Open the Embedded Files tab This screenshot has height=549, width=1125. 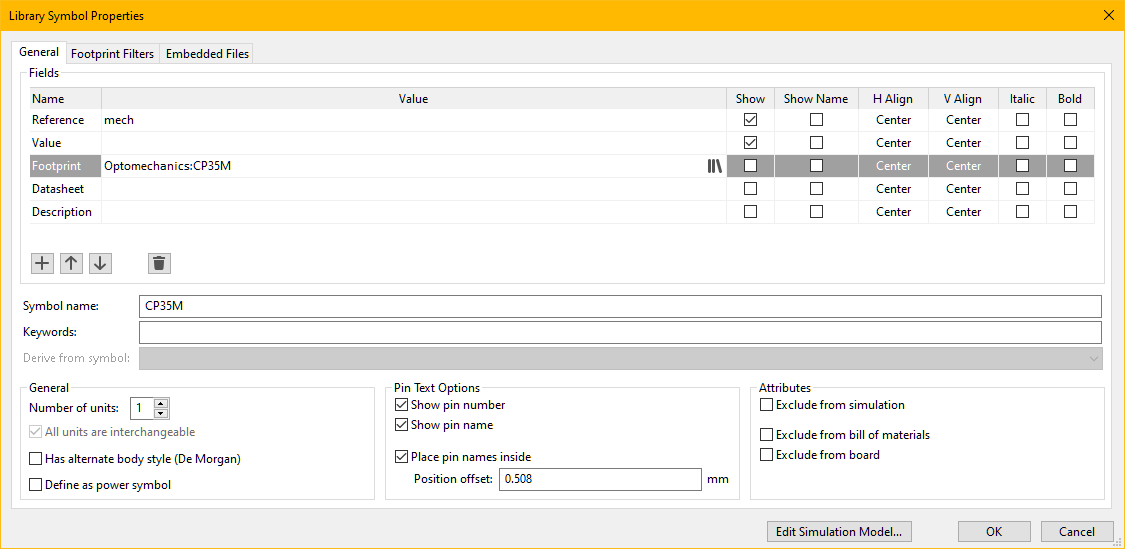(x=207, y=54)
